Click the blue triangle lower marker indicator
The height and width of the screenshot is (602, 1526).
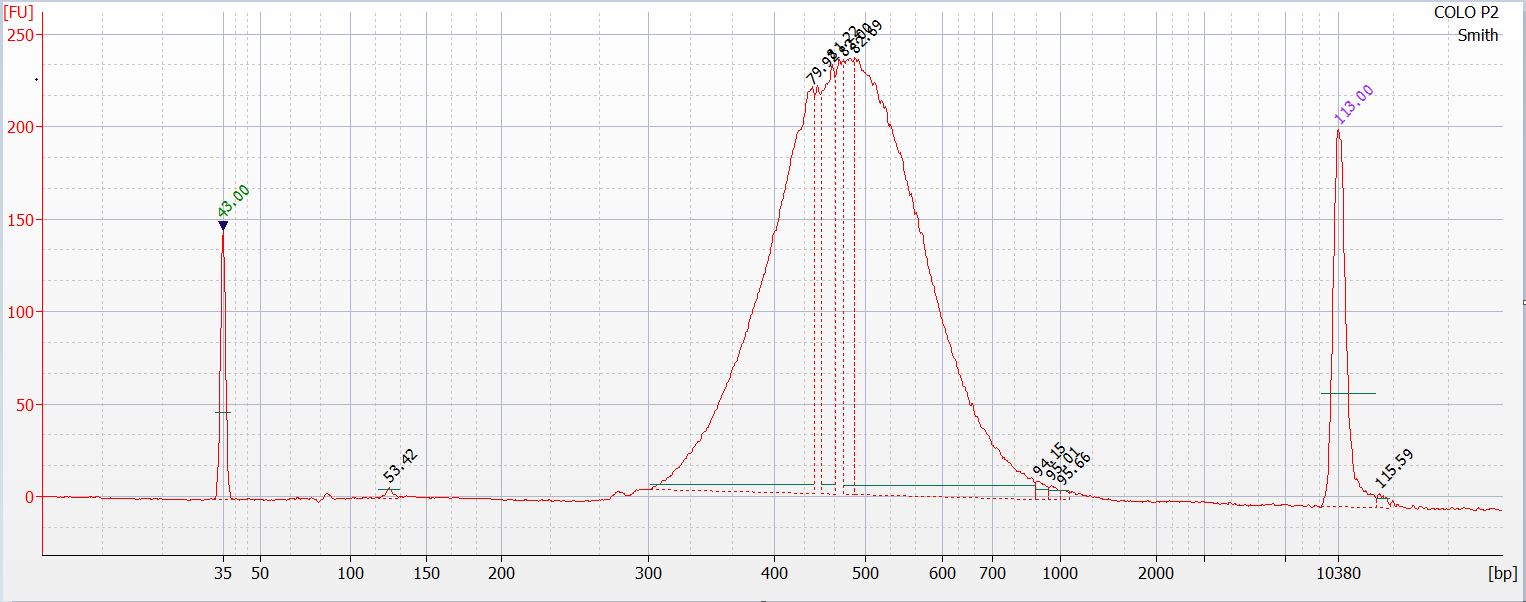click(223, 226)
